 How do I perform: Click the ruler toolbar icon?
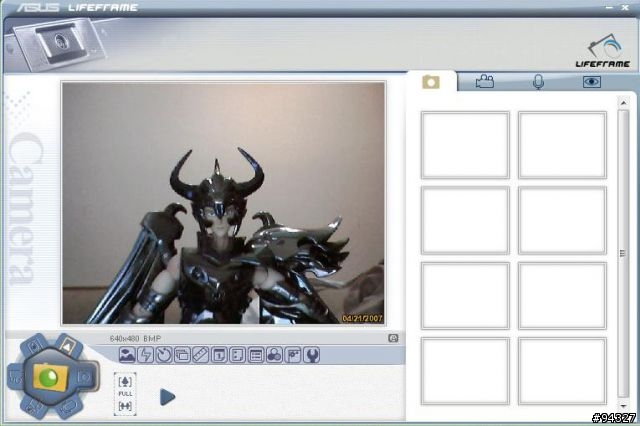201,355
